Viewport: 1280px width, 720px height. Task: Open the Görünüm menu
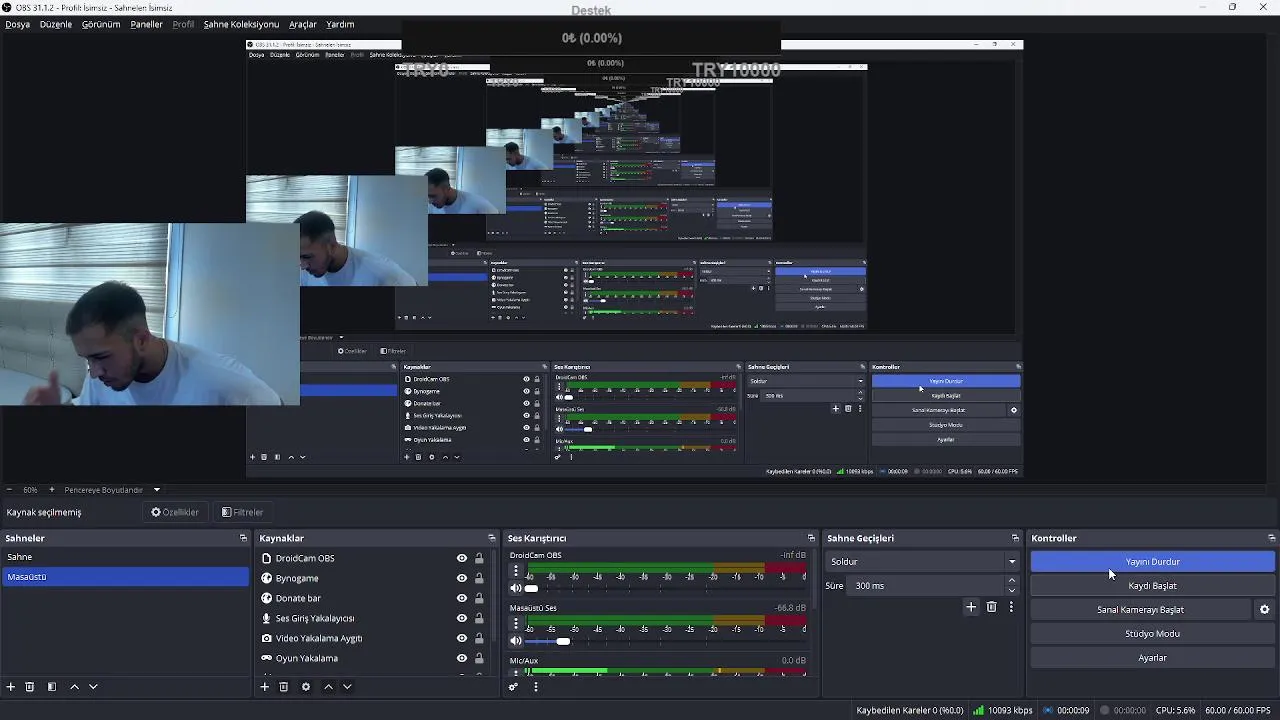coord(101,24)
